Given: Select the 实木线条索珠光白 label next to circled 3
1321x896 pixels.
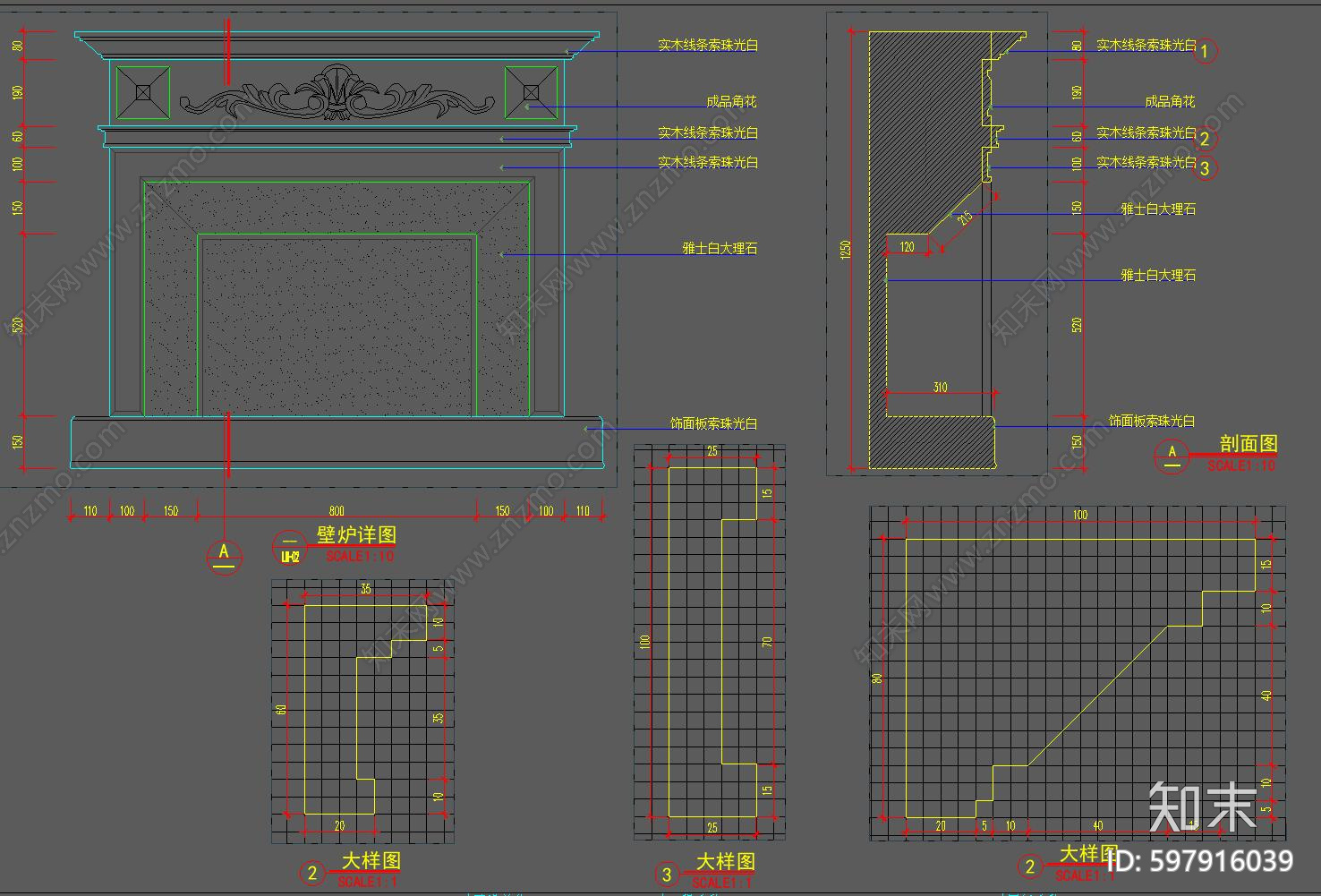Looking at the screenshot, I should tap(1146, 162).
